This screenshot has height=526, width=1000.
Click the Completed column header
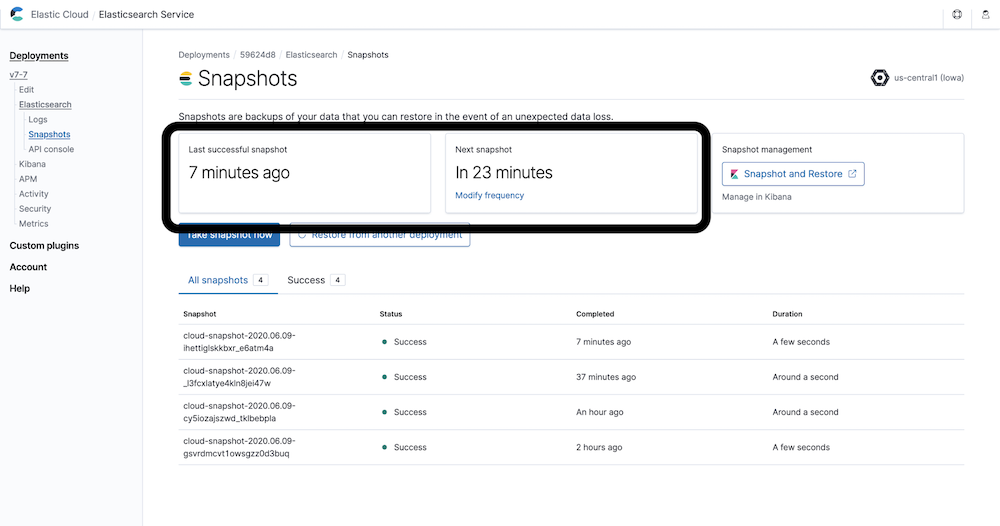tap(595, 314)
